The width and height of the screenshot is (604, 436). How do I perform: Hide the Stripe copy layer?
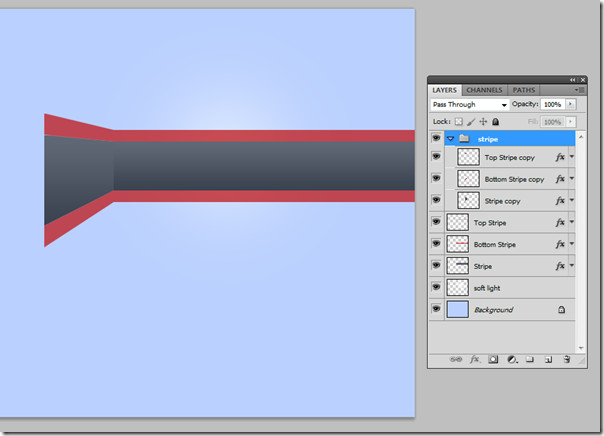(436, 200)
